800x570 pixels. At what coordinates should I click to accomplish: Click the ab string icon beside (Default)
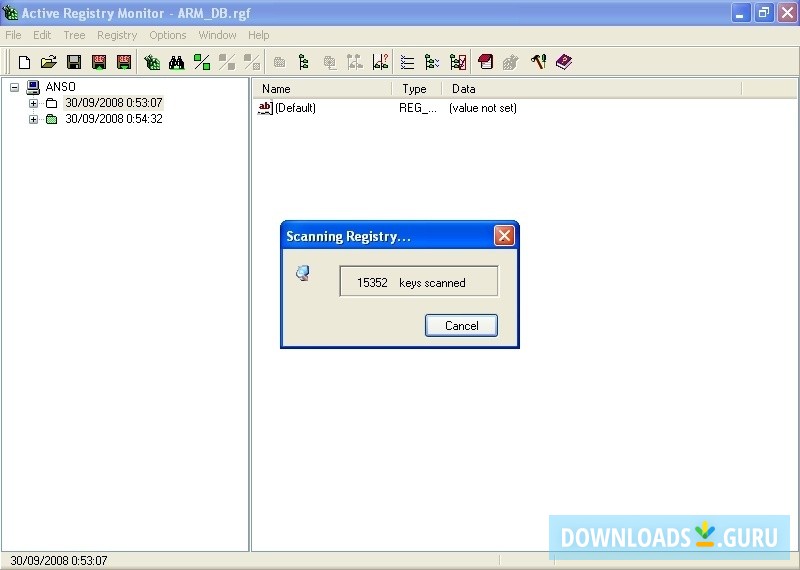tap(265, 108)
